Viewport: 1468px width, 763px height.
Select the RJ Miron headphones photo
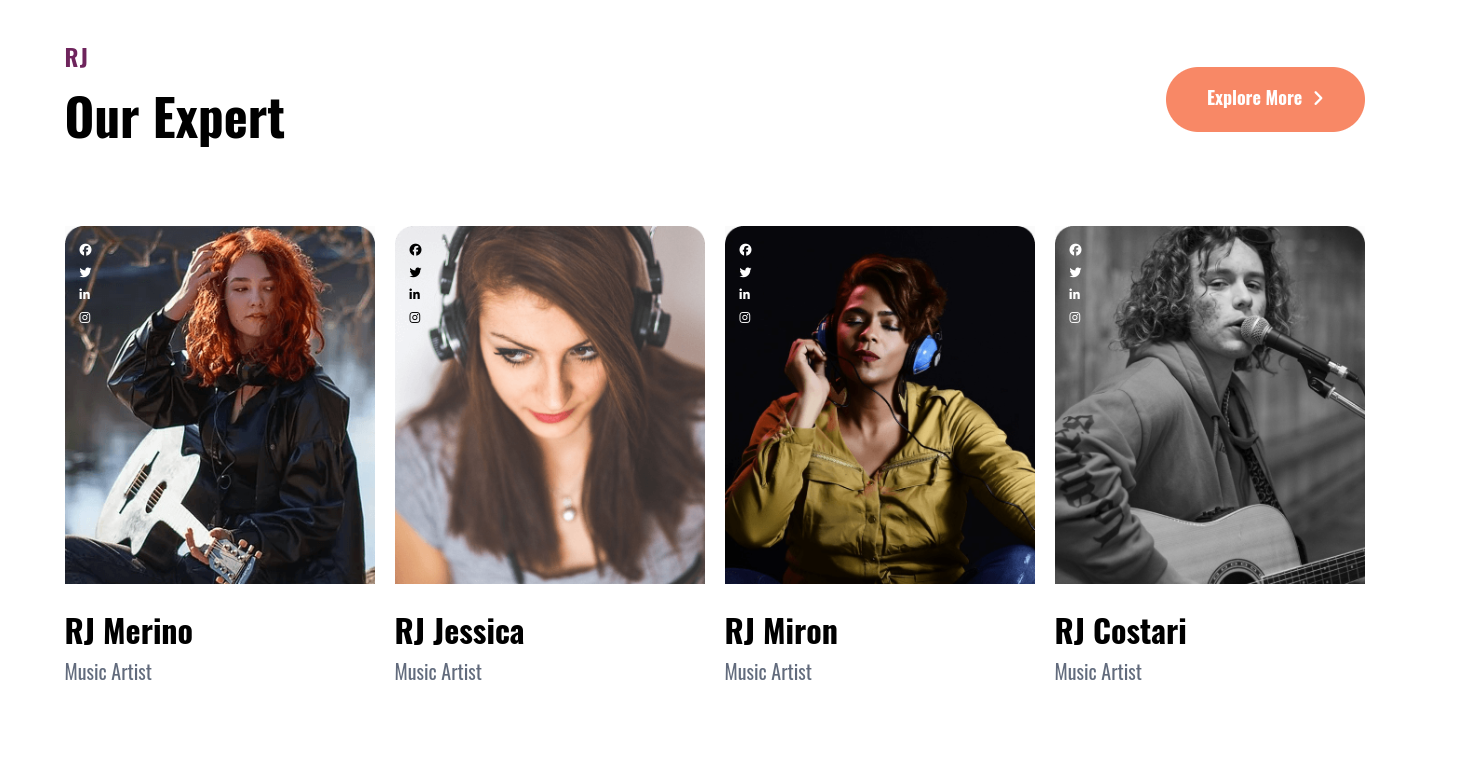point(880,405)
